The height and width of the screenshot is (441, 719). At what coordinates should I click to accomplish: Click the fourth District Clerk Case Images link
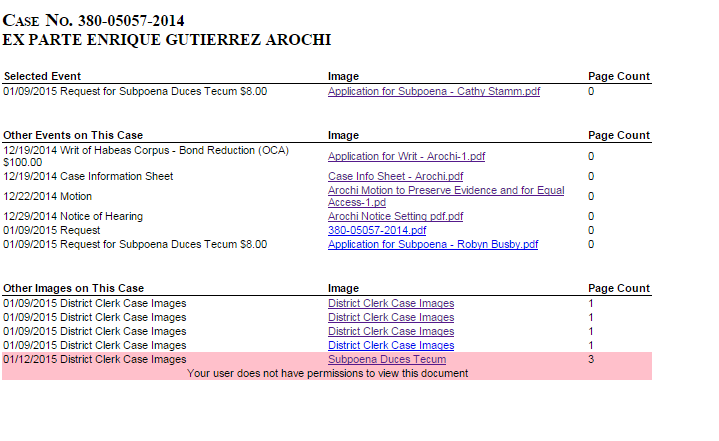click(x=390, y=345)
